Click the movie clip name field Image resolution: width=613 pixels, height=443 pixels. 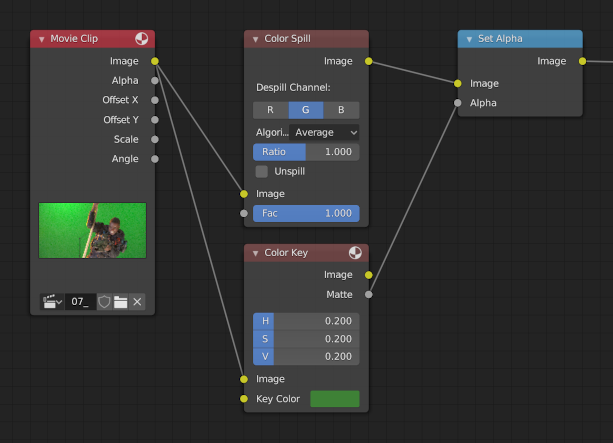tap(80, 301)
